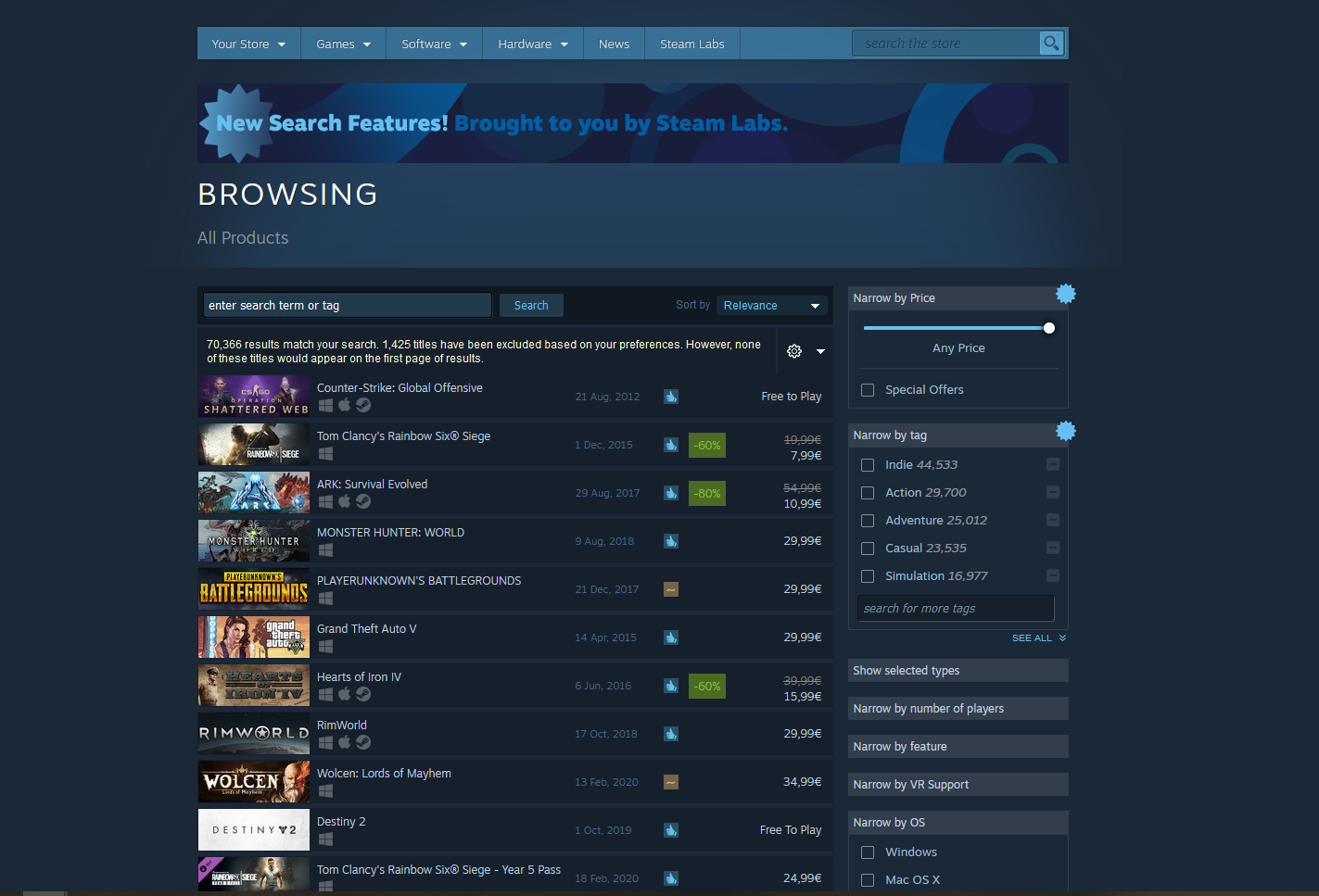Image resolution: width=1319 pixels, height=896 pixels.
Task: Open the Games menu
Action: tap(343, 44)
